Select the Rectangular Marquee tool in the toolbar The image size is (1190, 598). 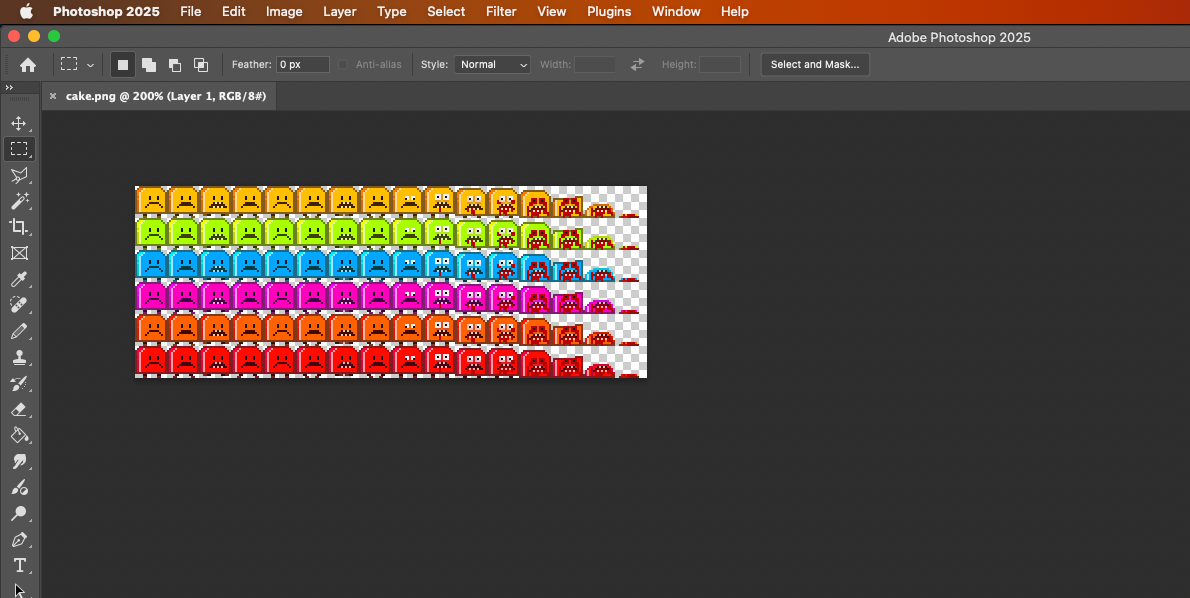point(19,149)
